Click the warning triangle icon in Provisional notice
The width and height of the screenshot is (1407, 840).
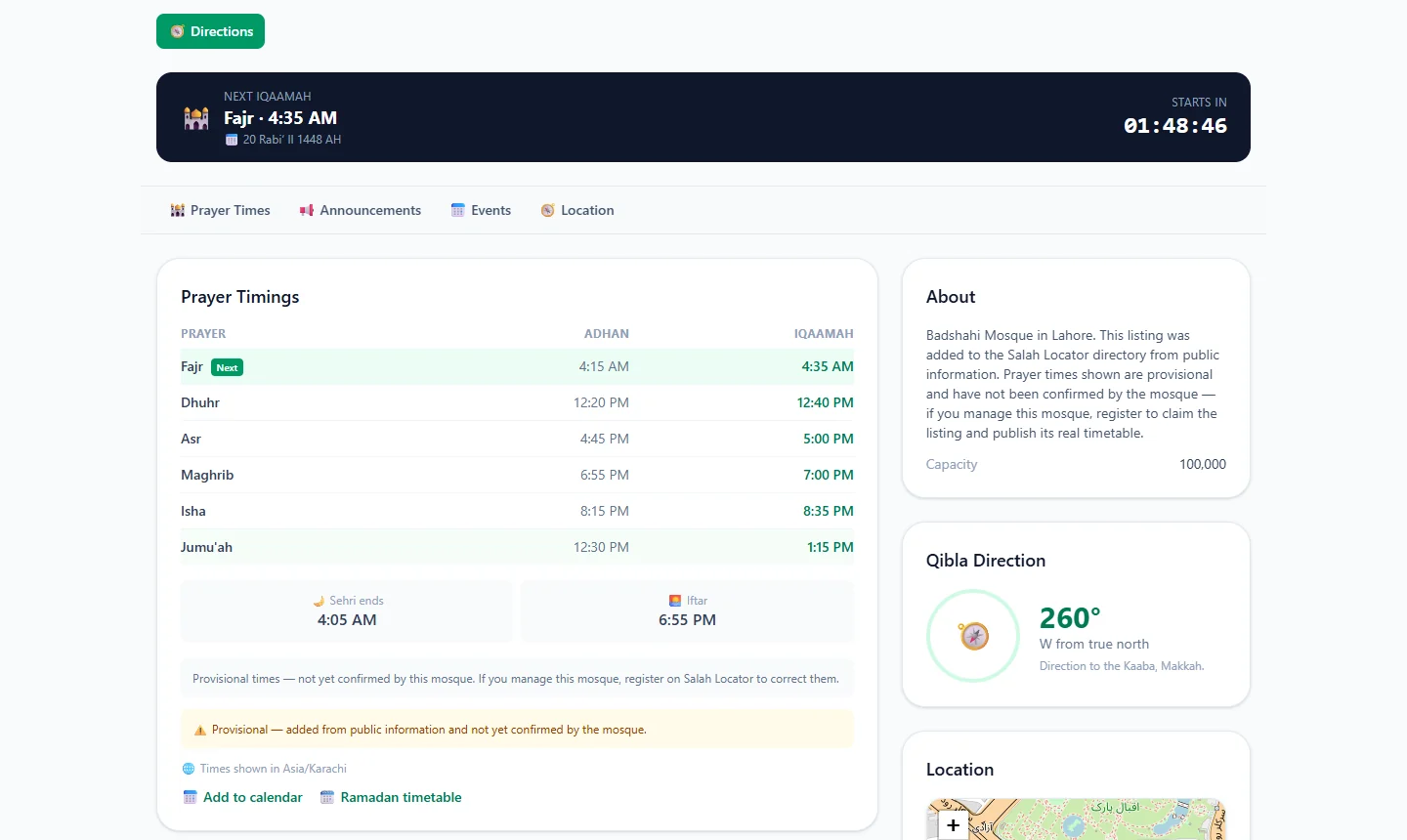click(x=200, y=730)
